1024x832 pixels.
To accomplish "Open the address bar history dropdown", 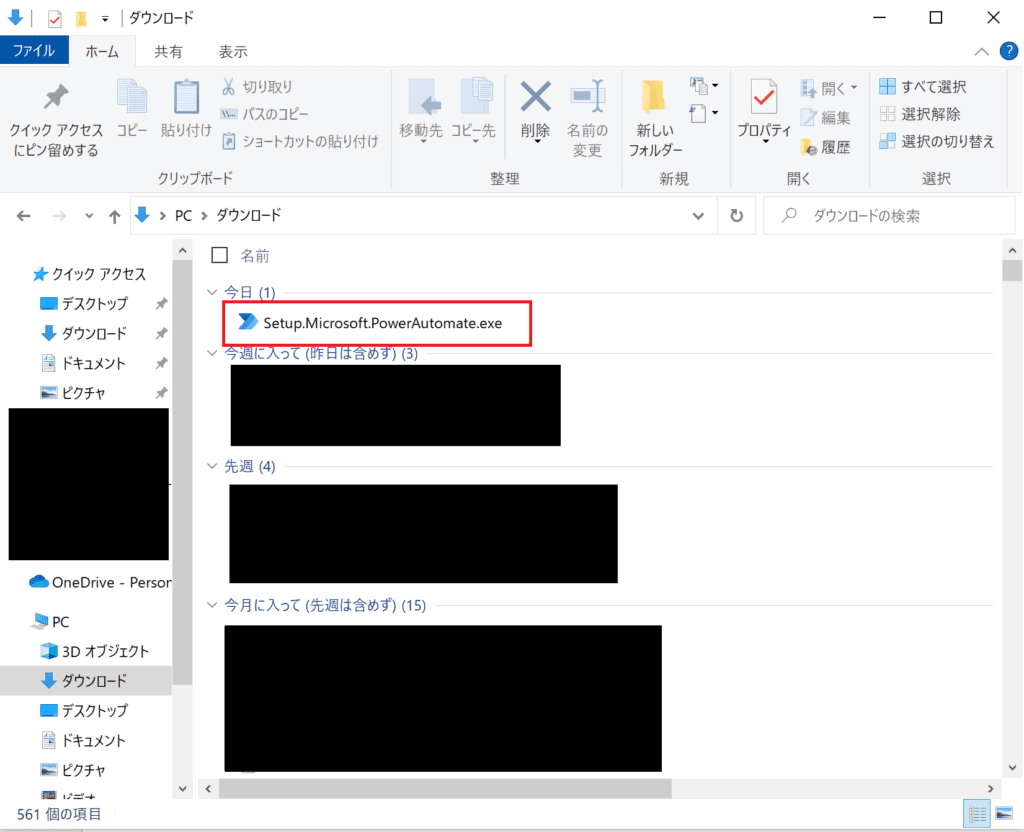I will click(698, 215).
